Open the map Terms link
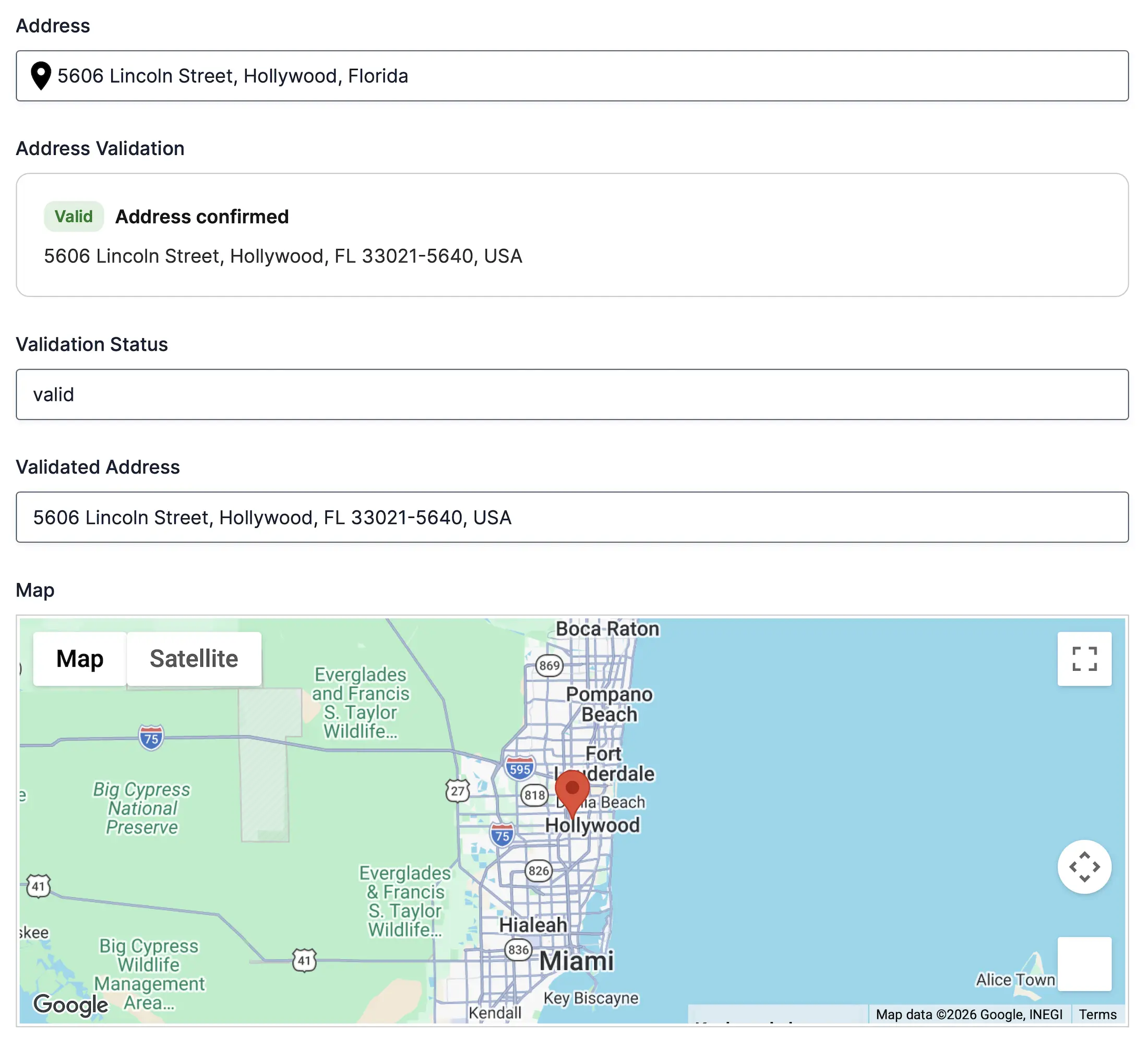1148x1047 pixels. [x=1097, y=1015]
